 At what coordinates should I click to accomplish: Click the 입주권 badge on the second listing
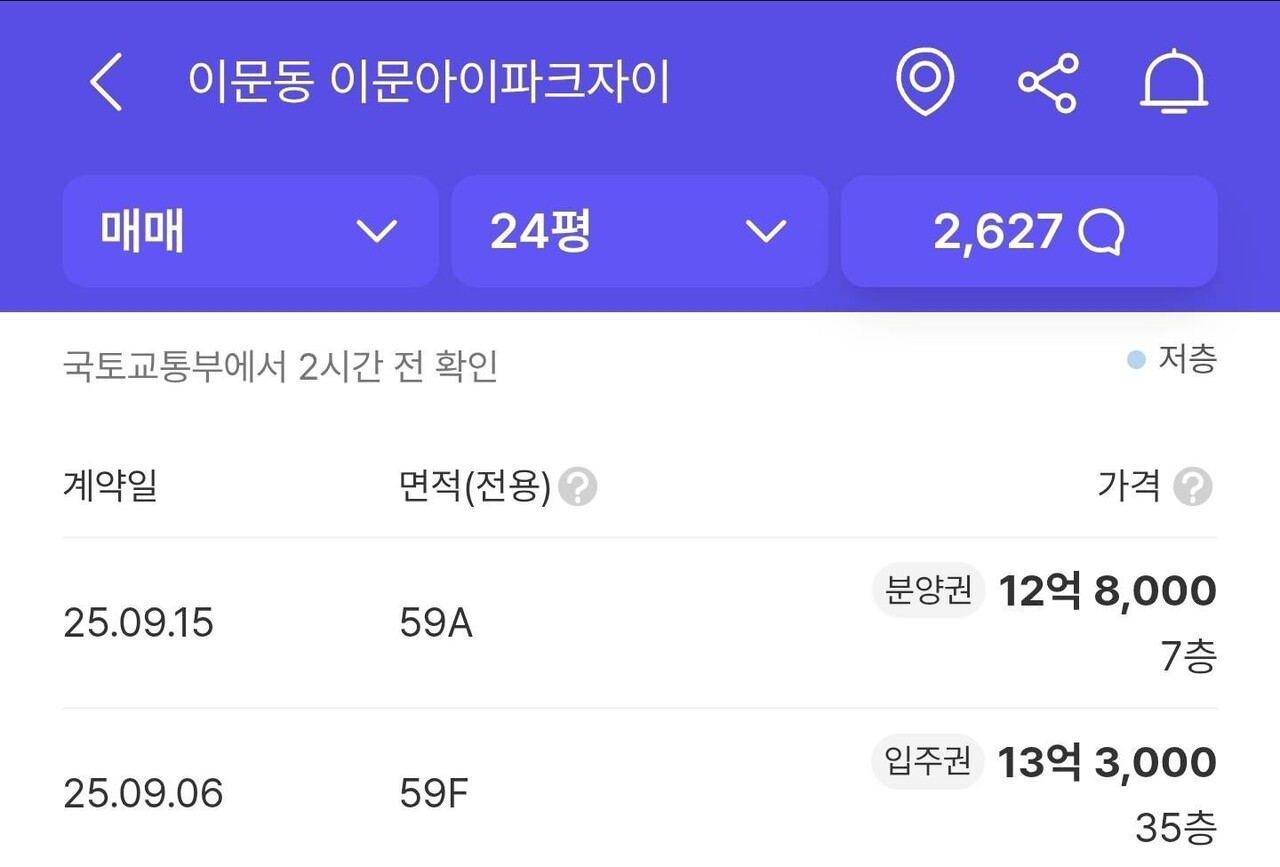pos(926,762)
